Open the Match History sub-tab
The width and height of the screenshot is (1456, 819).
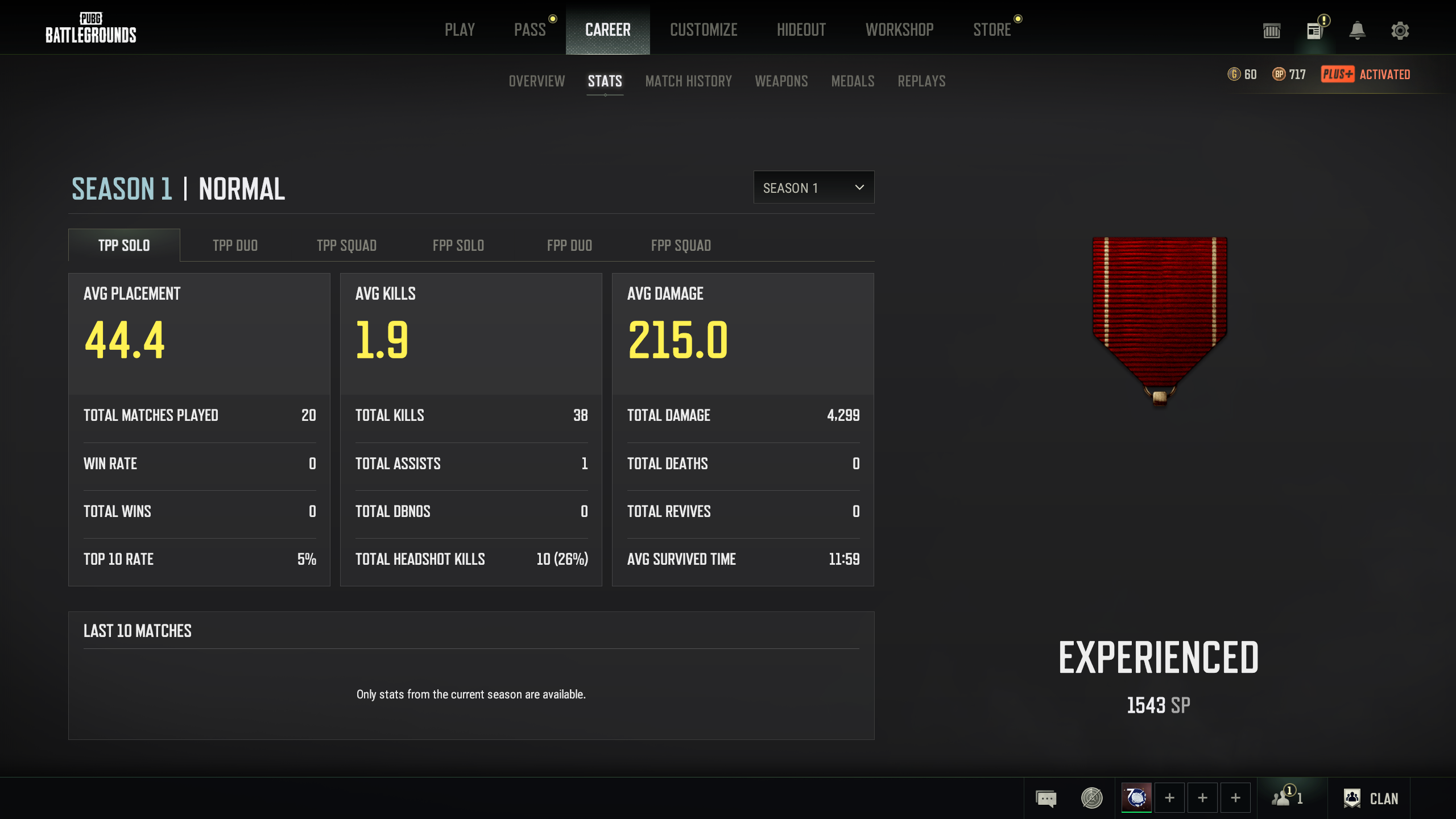(688, 81)
